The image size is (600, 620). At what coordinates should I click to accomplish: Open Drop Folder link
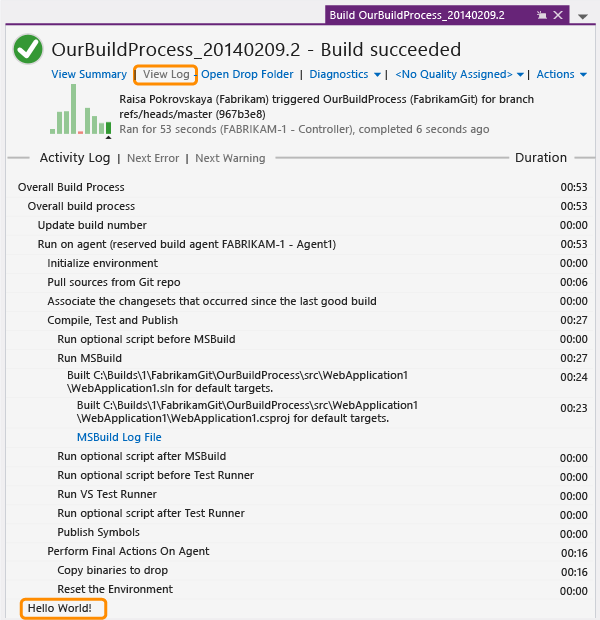click(247, 74)
